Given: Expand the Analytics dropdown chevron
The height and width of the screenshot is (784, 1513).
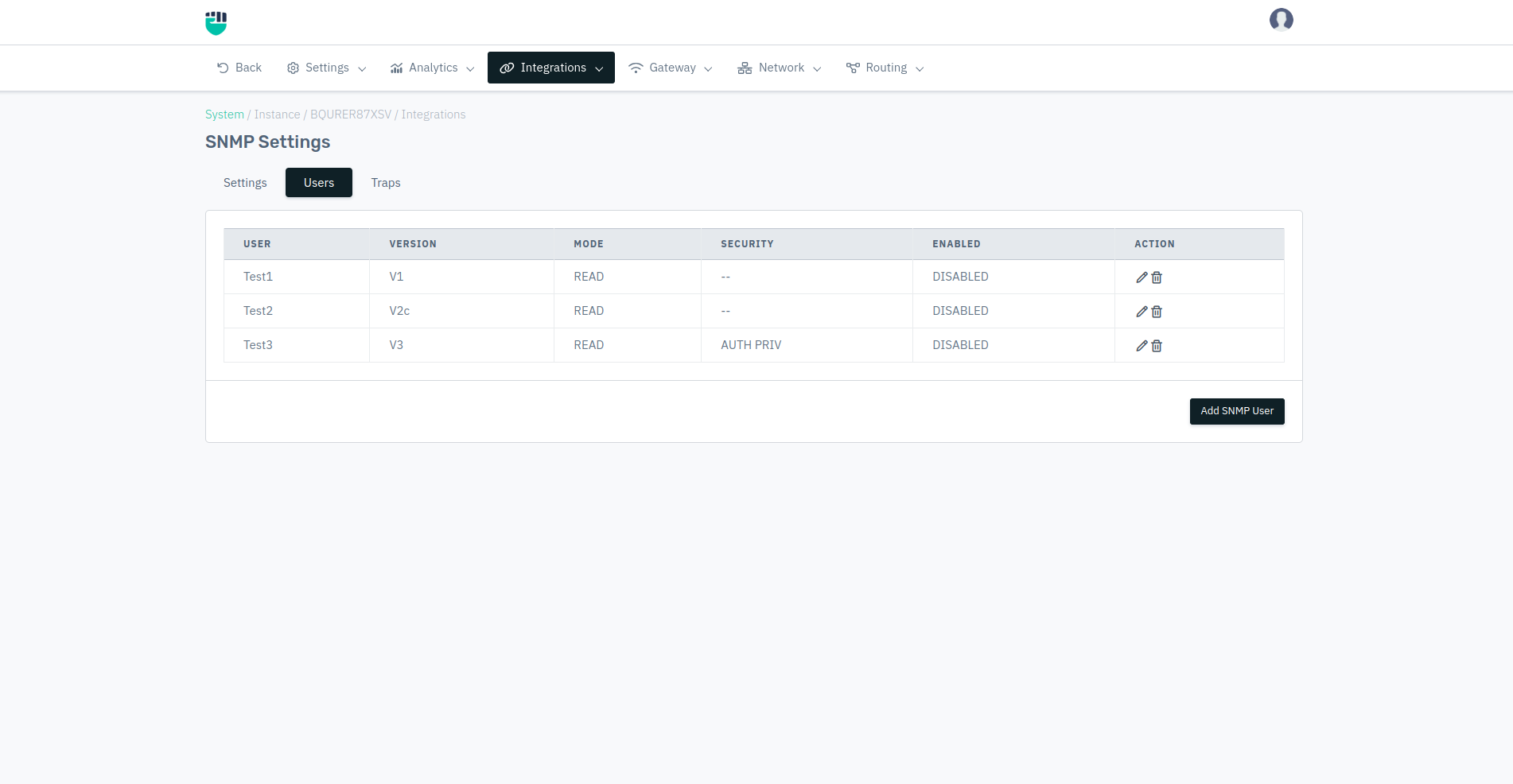Looking at the screenshot, I should point(470,69).
